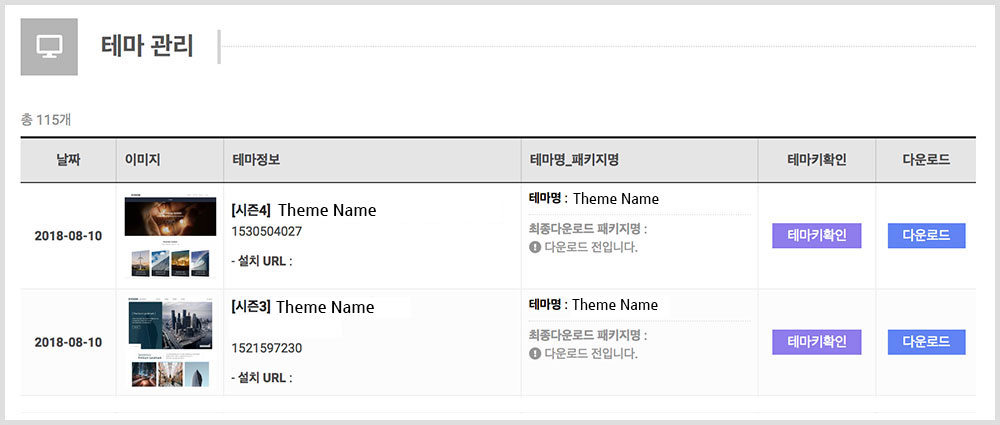Open the [시즌3] Theme Name title
Screen dimensions: 1000x425
tap(302, 307)
